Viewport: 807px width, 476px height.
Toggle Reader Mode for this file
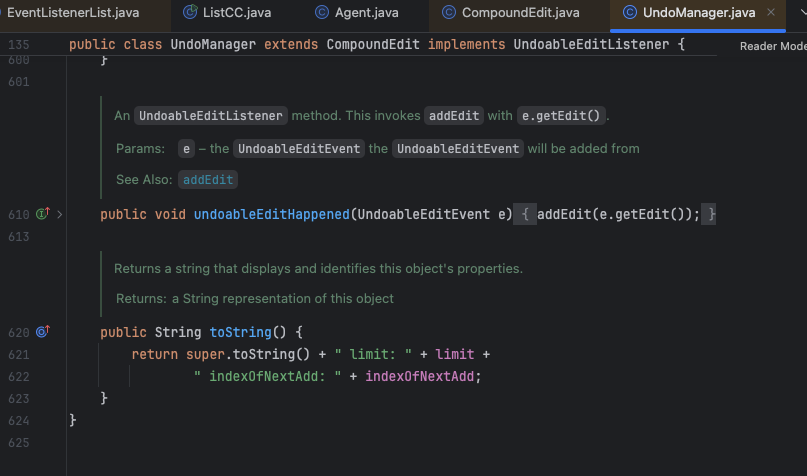772,47
